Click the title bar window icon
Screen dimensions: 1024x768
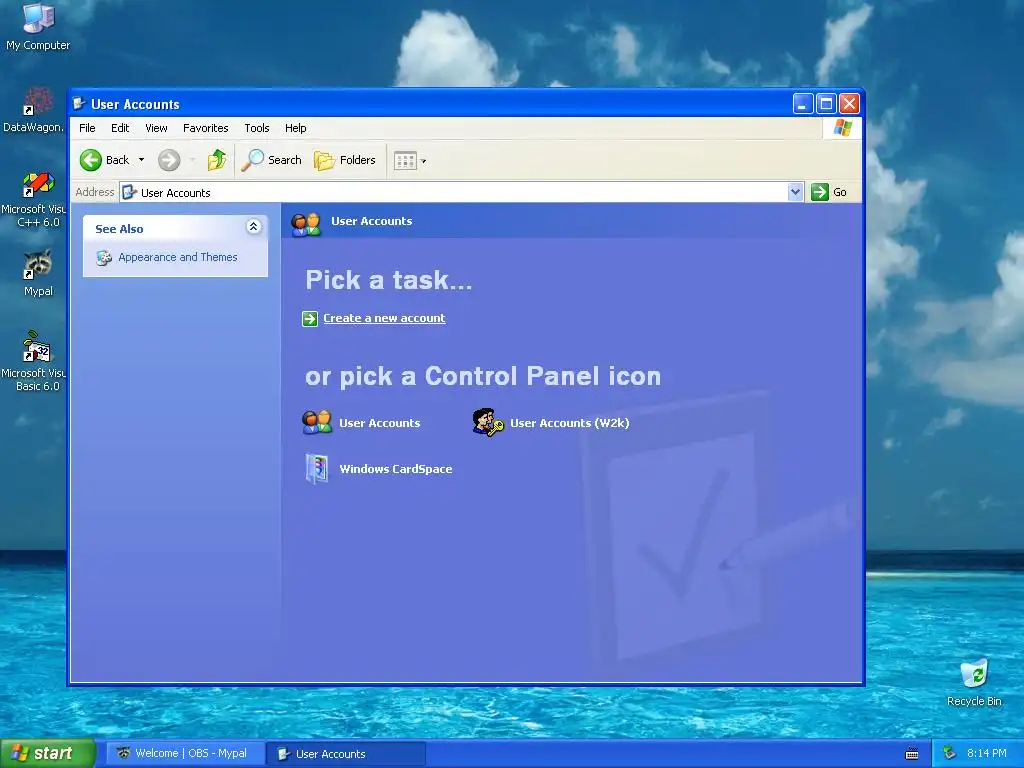tap(80, 104)
